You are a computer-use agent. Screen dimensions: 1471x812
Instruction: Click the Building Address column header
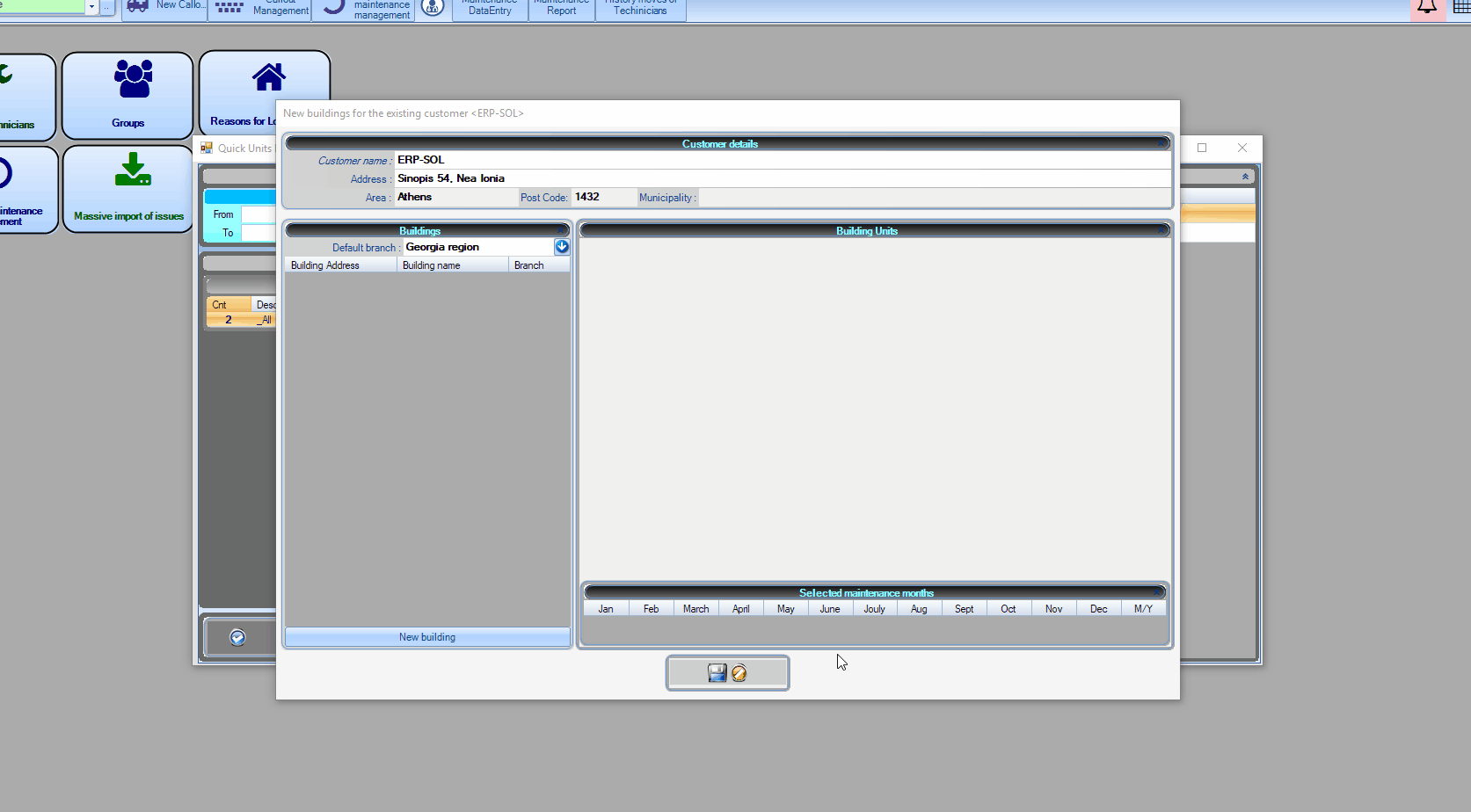point(340,265)
